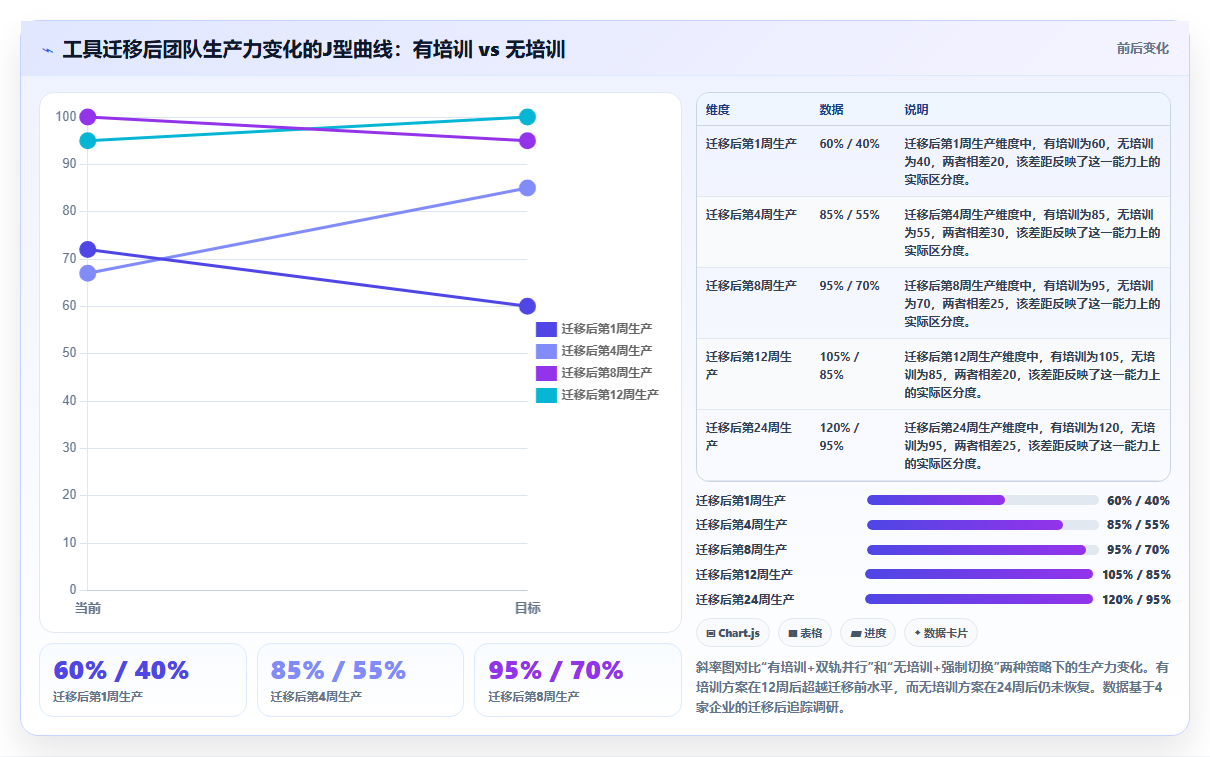
Task: Click the chart title text
Action: (x=314, y=50)
